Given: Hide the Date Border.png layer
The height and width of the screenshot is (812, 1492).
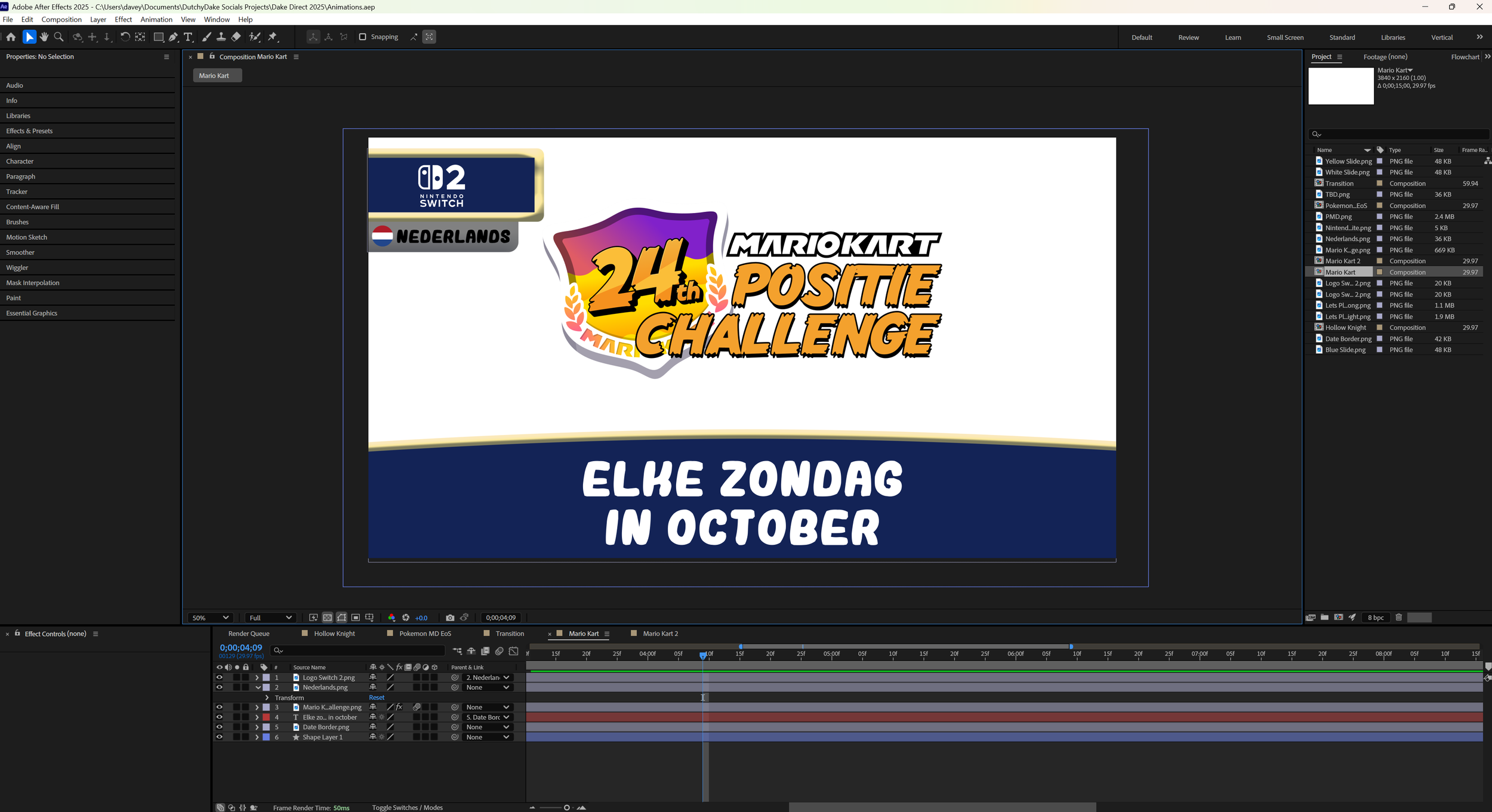Looking at the screenshot, I should tap(219, 727).
